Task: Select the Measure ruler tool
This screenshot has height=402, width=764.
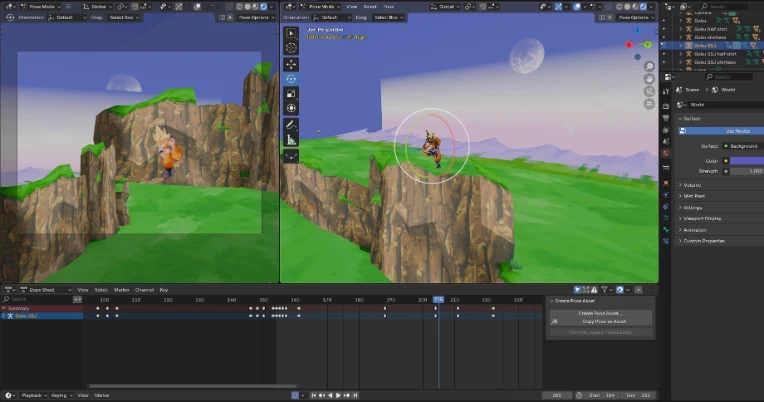Action: tap(291, 140)
